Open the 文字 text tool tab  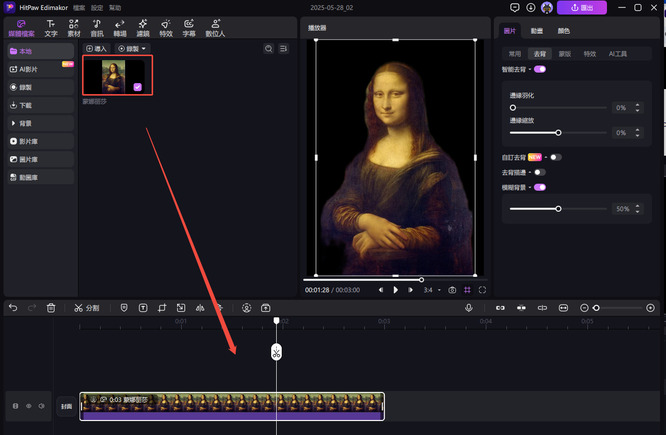(51, 28)
